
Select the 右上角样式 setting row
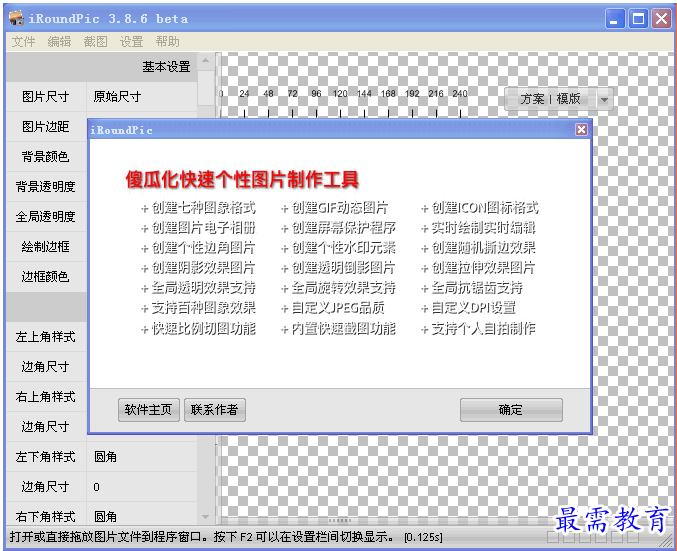point(46,397)
